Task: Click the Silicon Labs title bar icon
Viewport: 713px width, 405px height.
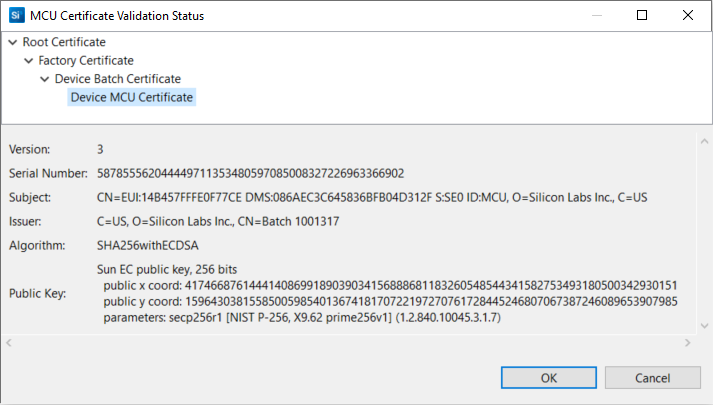Action: (x=15, y=15)
